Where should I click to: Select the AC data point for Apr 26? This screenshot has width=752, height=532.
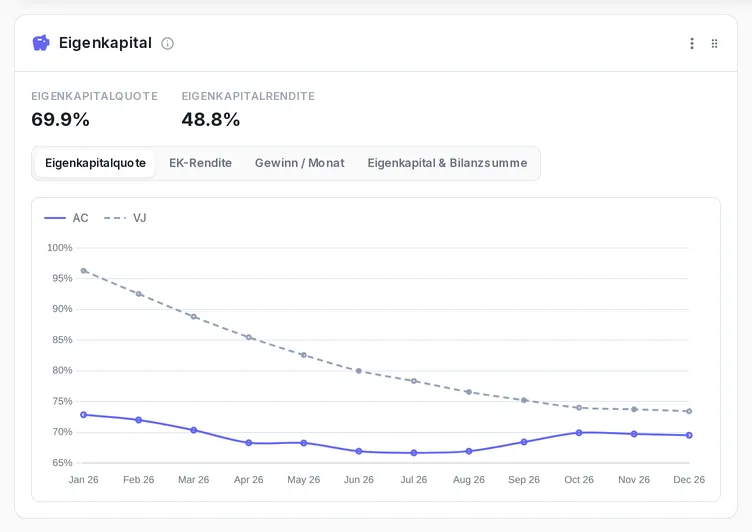[x=249, y=443]
